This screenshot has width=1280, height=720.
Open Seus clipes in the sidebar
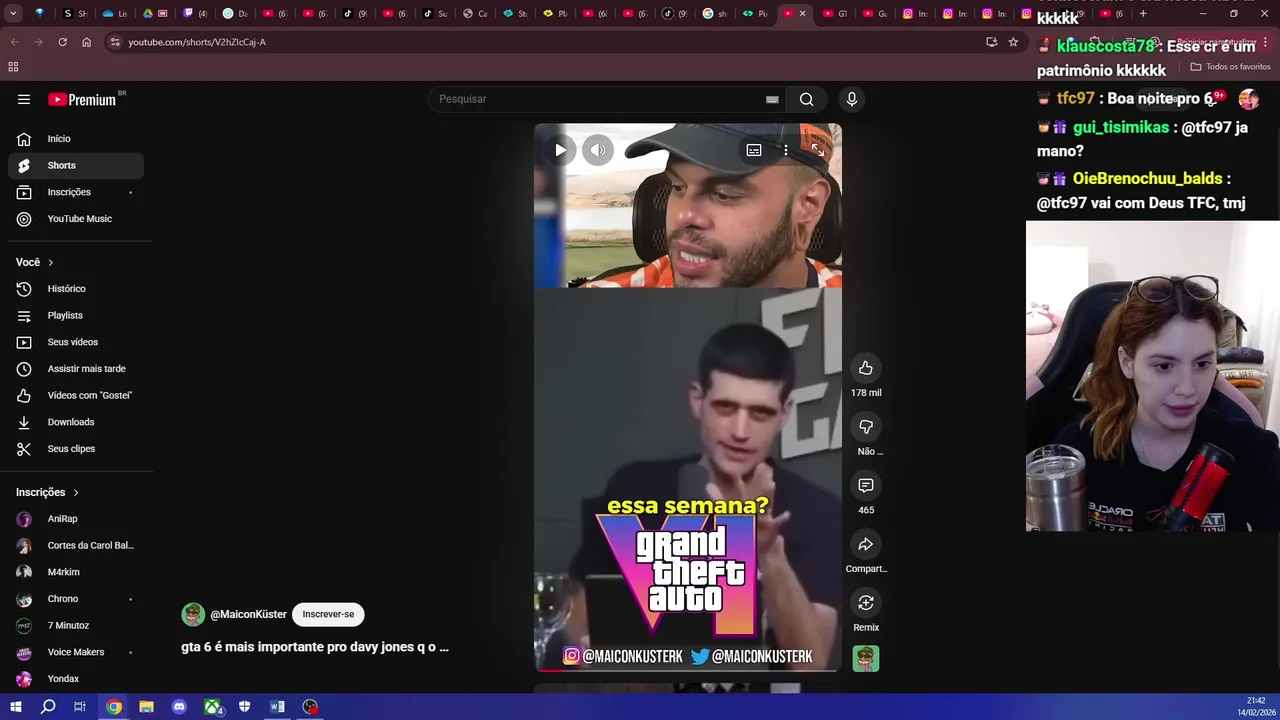pyautogui.click(x=76, y=449)
